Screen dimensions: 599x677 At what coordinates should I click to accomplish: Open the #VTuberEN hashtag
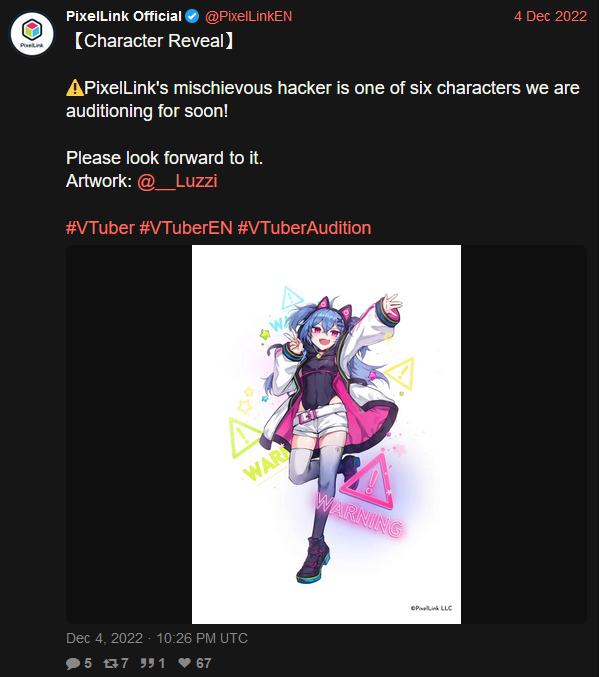coord(186,228)
